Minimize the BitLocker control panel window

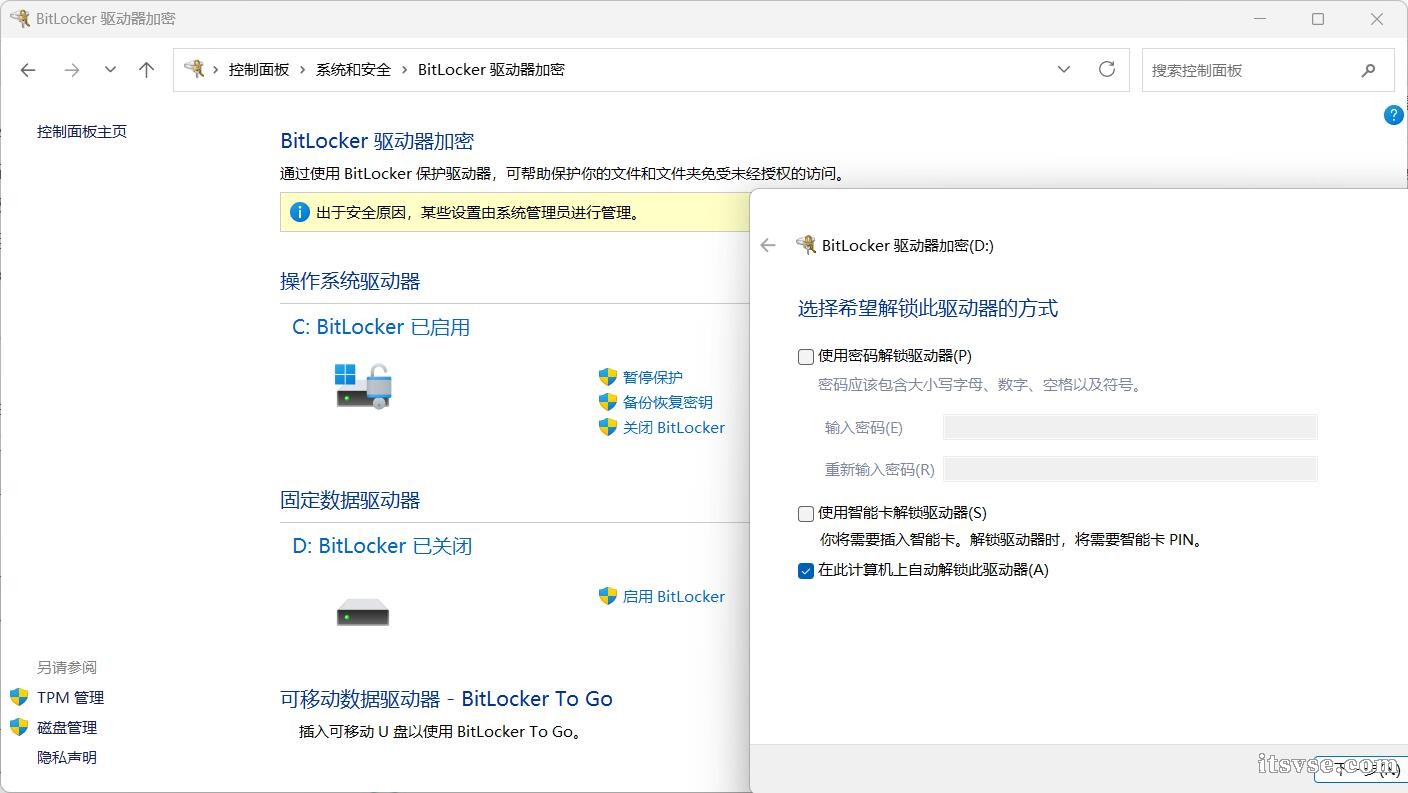(x=1260, y=19)
